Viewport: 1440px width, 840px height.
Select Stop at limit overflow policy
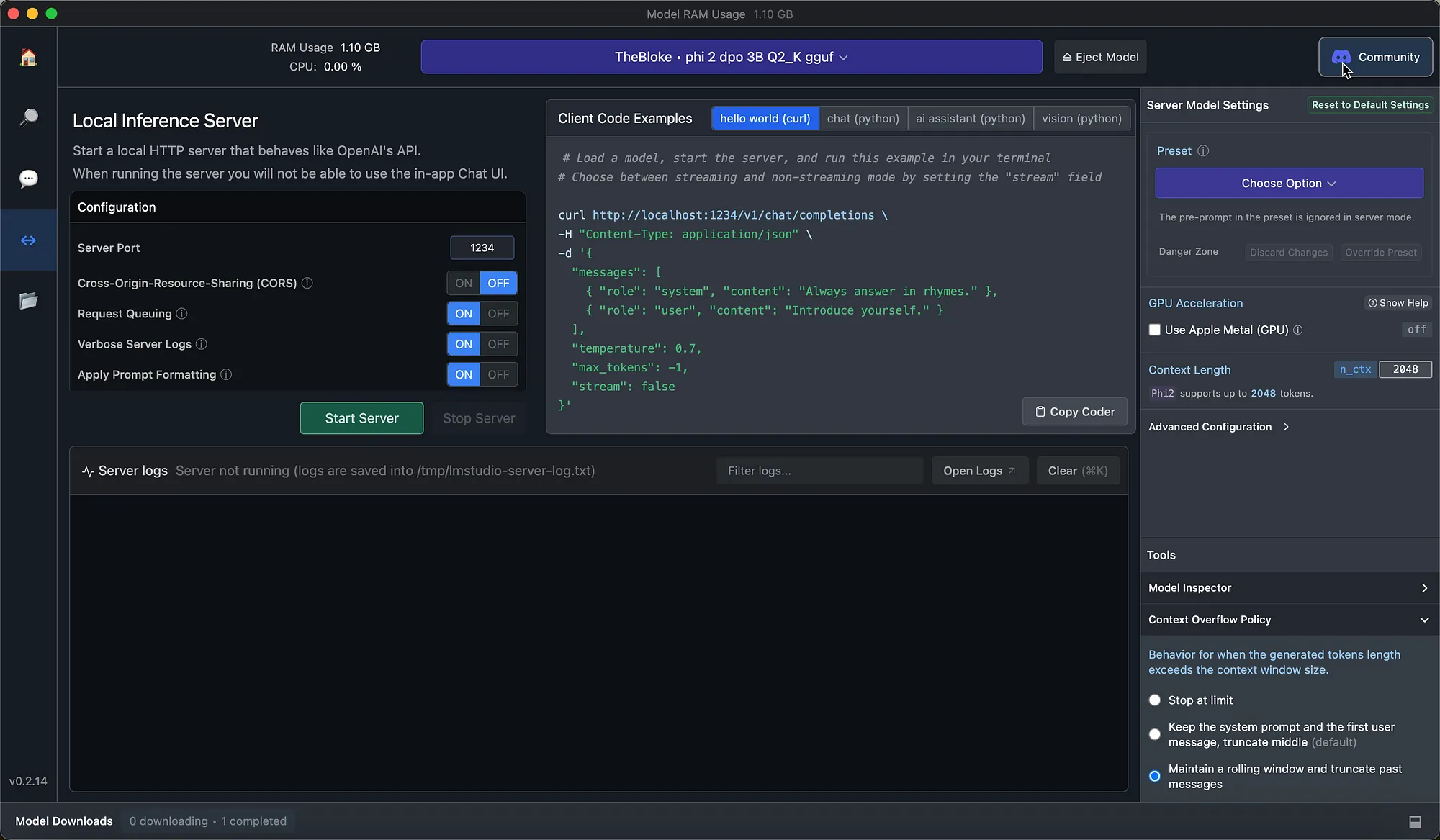pos(1155,700)
